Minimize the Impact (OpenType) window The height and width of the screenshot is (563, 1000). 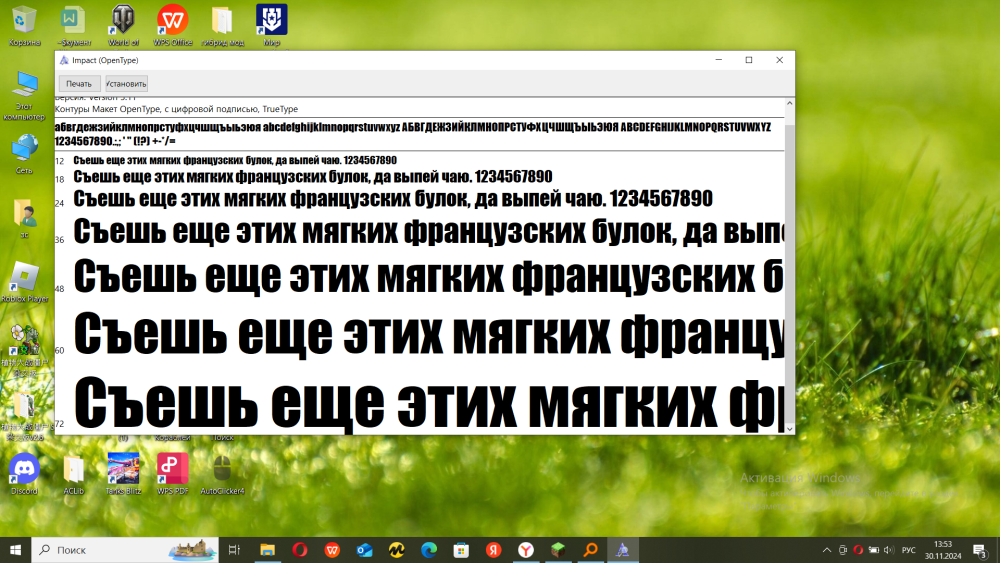point(719,60)
